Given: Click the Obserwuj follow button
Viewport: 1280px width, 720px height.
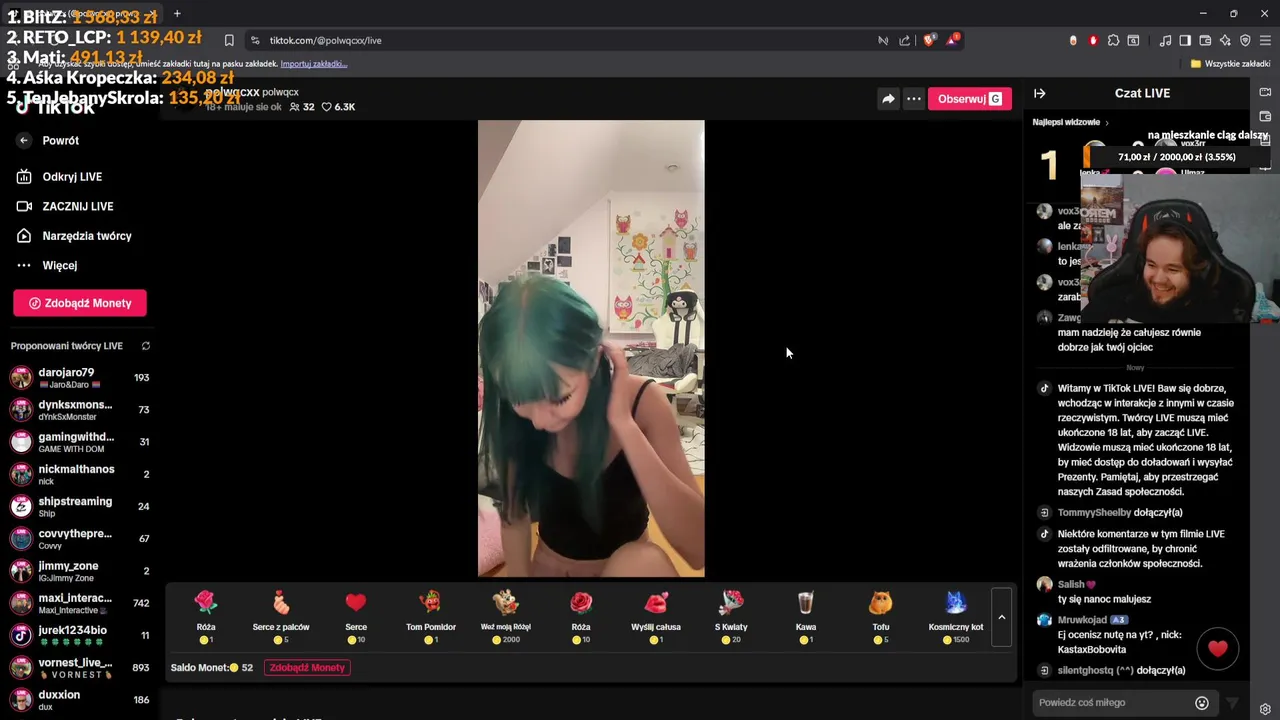Looking at the screenshot, I should (969, 99).
